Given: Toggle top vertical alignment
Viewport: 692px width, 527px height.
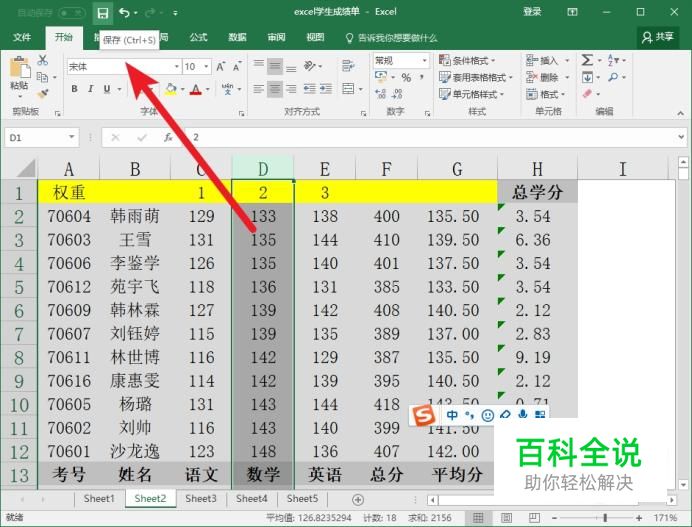Looking at the screenshot, I should [x=259, y=64].
